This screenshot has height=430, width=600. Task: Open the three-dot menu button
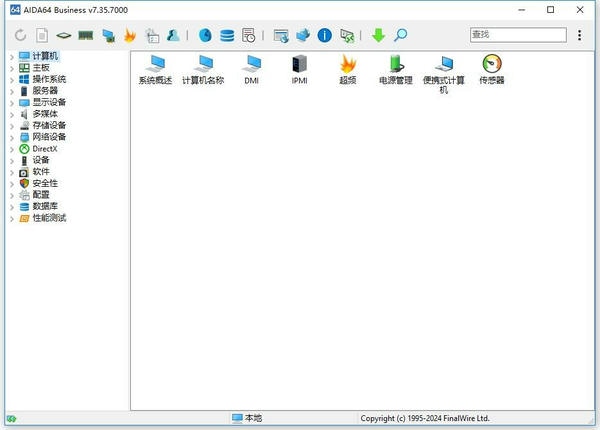coord(580,35)
